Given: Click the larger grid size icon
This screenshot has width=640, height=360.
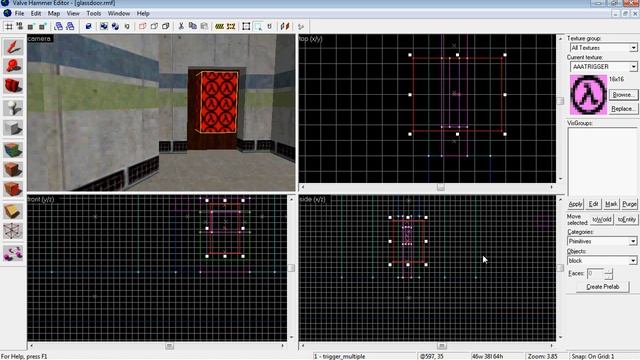Looking at the screenshot, I should tap(42, 26).
